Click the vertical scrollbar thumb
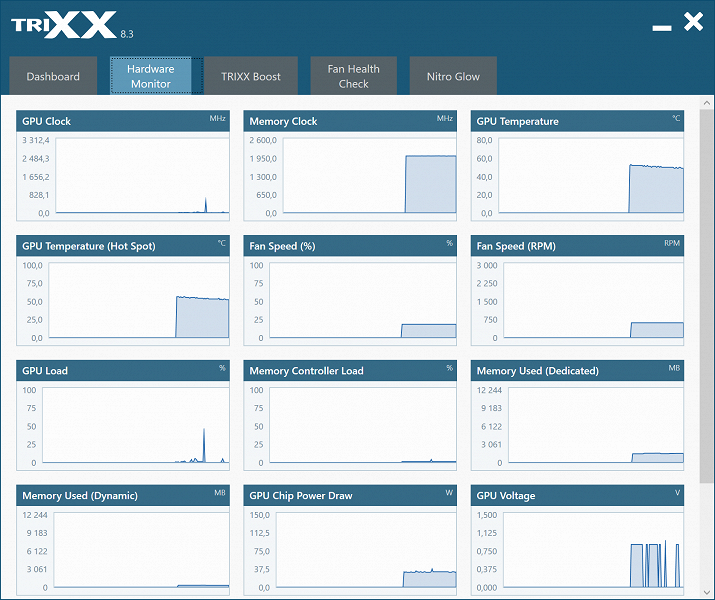Viewport: 715px width, 600px height. tap(707, 296)
